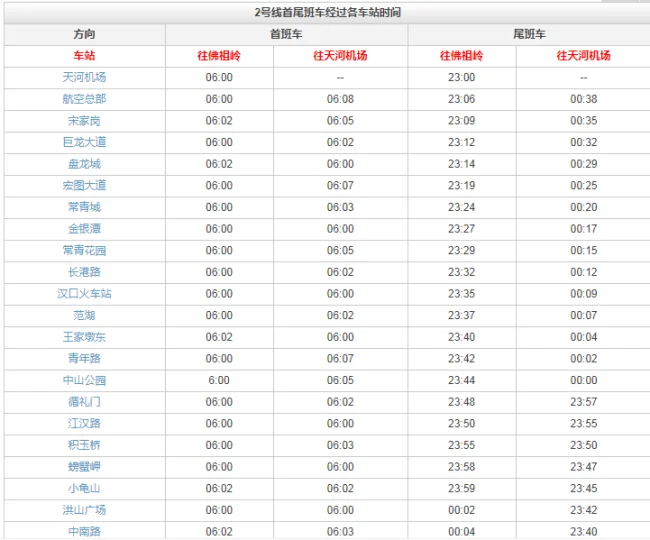The image size is (650, 540).
Task: Open the 巨龙大道 station link
Action: (84, 142)
